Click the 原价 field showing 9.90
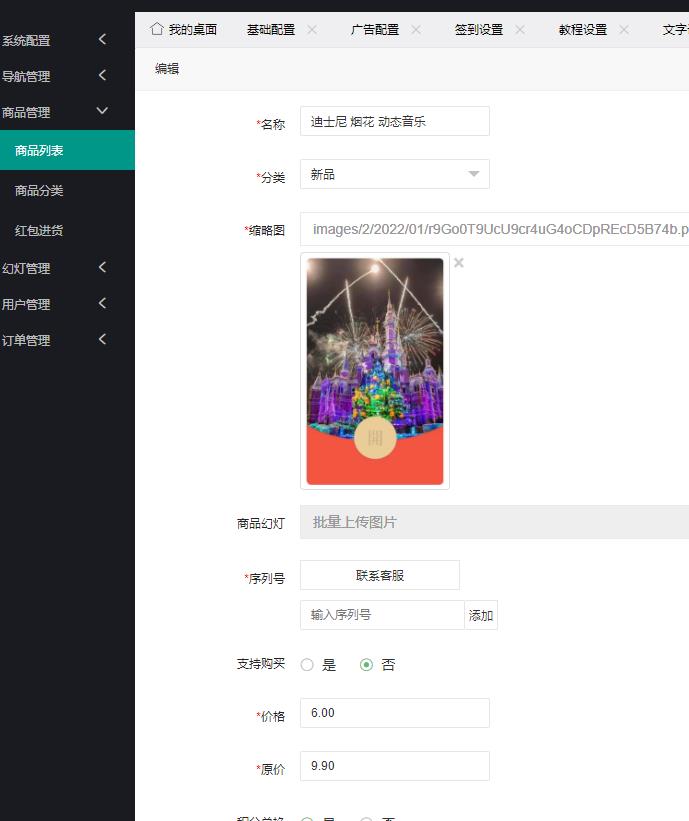Image resolution: width=689 pixels, height=821 pixels. 395,766
